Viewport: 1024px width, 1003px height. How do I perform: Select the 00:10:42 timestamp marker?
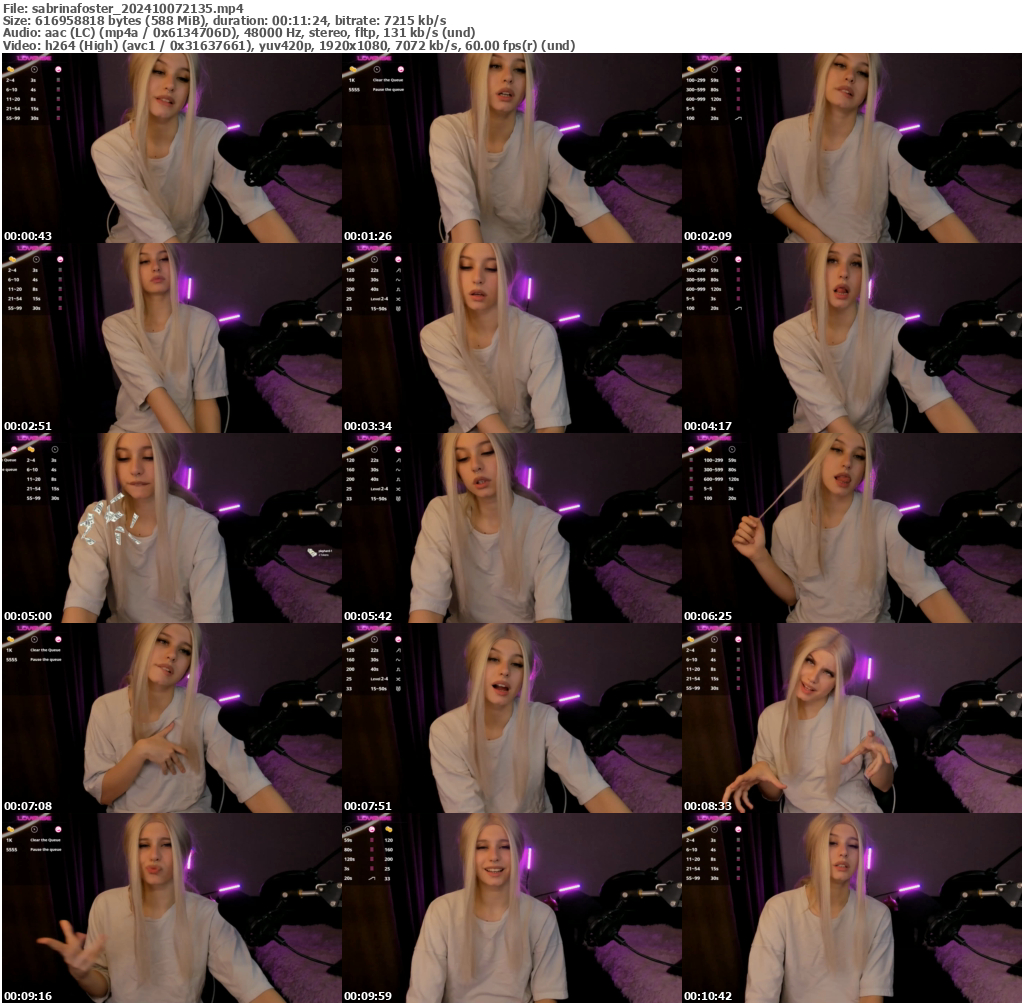708,996
